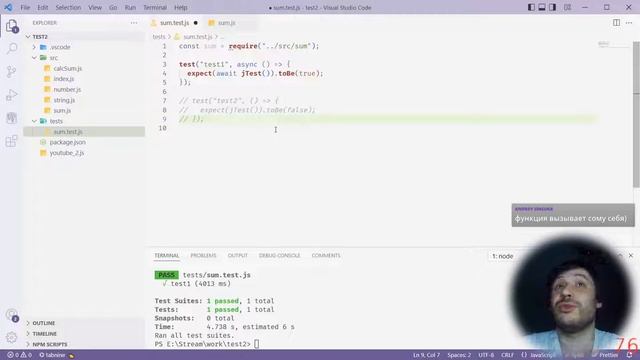Open the Terminal menu
Screen dimensions: 640x360
(x=155, y=7)
